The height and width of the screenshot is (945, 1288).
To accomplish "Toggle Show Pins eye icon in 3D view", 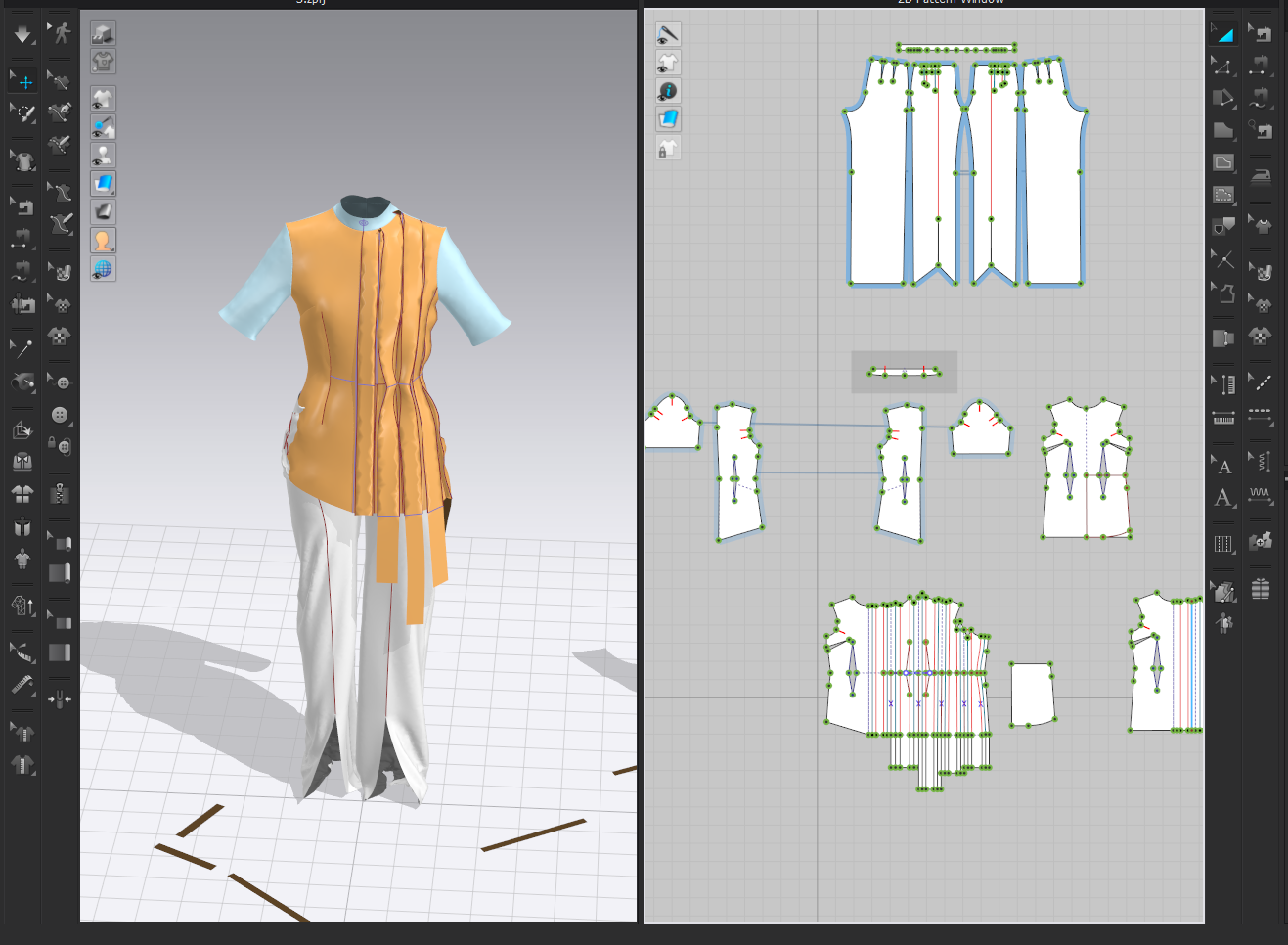I will pyautogui.click(x=103, y=127).
